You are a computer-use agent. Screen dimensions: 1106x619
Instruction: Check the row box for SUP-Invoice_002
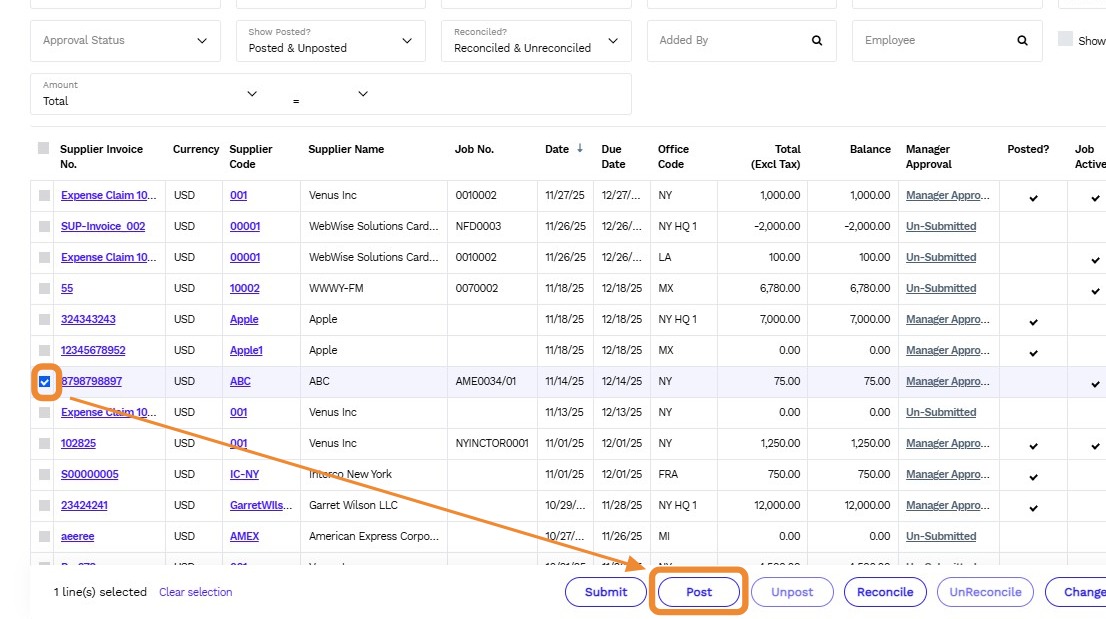(44, 226)
